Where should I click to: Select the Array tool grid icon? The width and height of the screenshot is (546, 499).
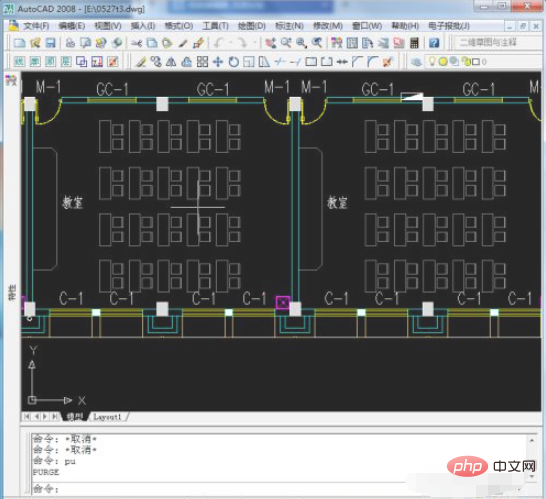point(202,62)
